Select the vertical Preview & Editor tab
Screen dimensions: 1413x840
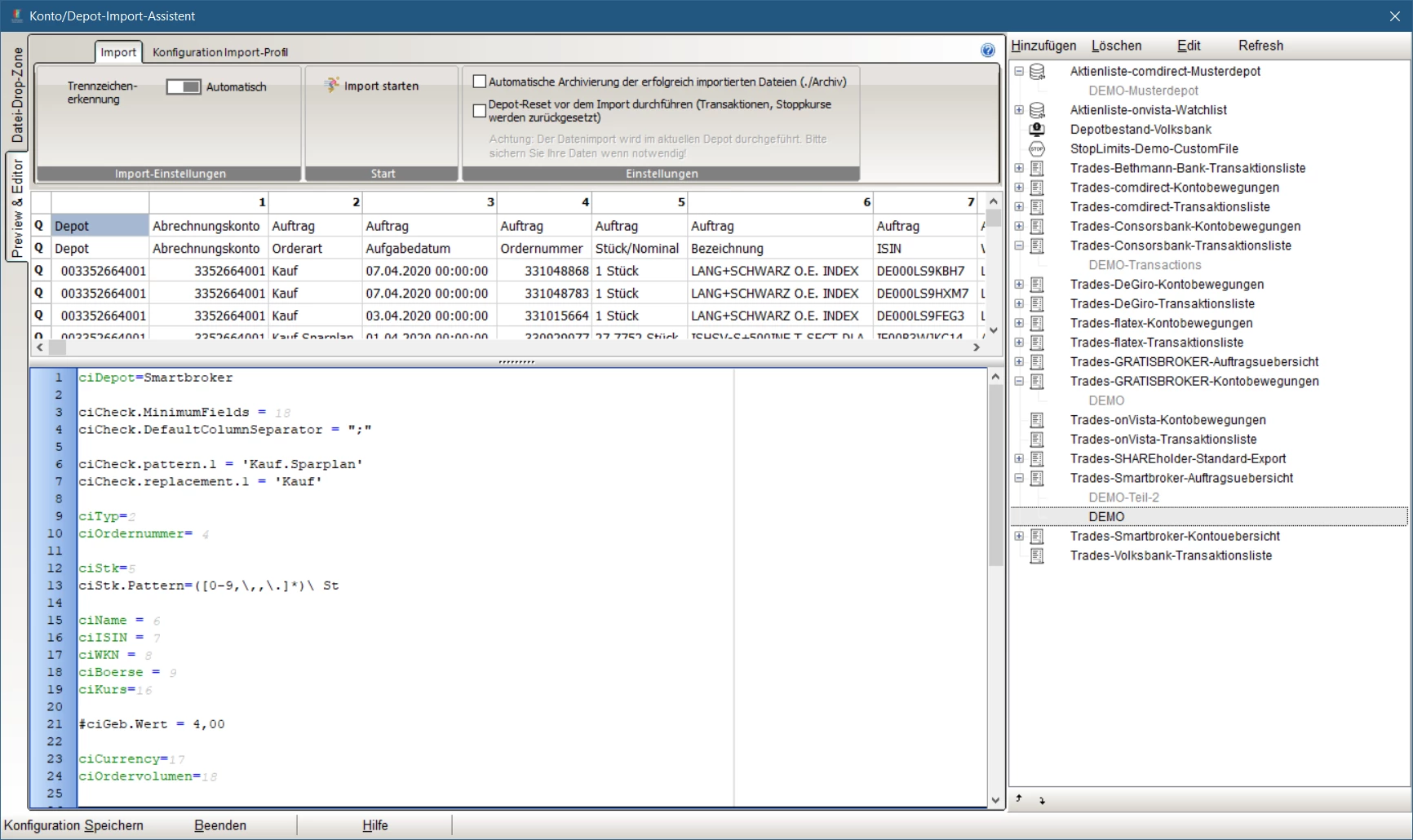point(16,207)
